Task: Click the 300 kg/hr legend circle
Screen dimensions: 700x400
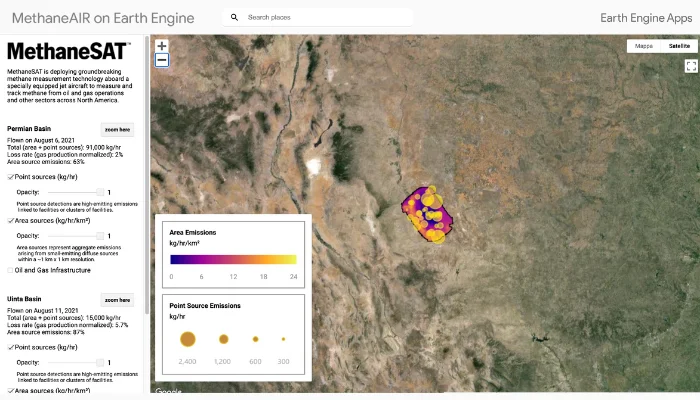Action: 283,339
